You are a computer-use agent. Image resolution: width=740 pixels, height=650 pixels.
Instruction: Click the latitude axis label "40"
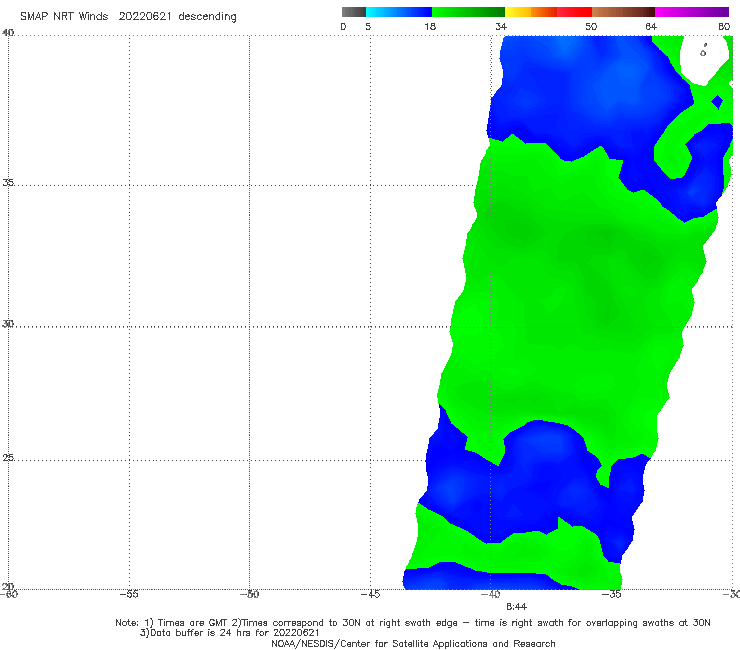coord(8,33)
